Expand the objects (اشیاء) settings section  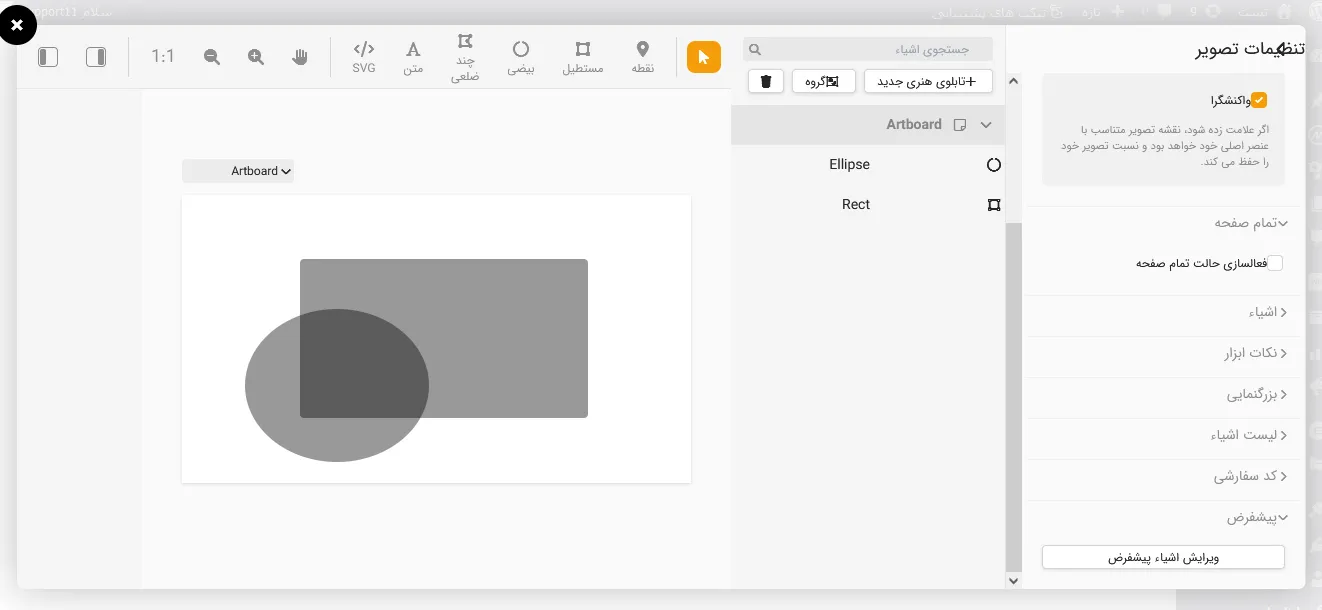[x=1268, y=313]
